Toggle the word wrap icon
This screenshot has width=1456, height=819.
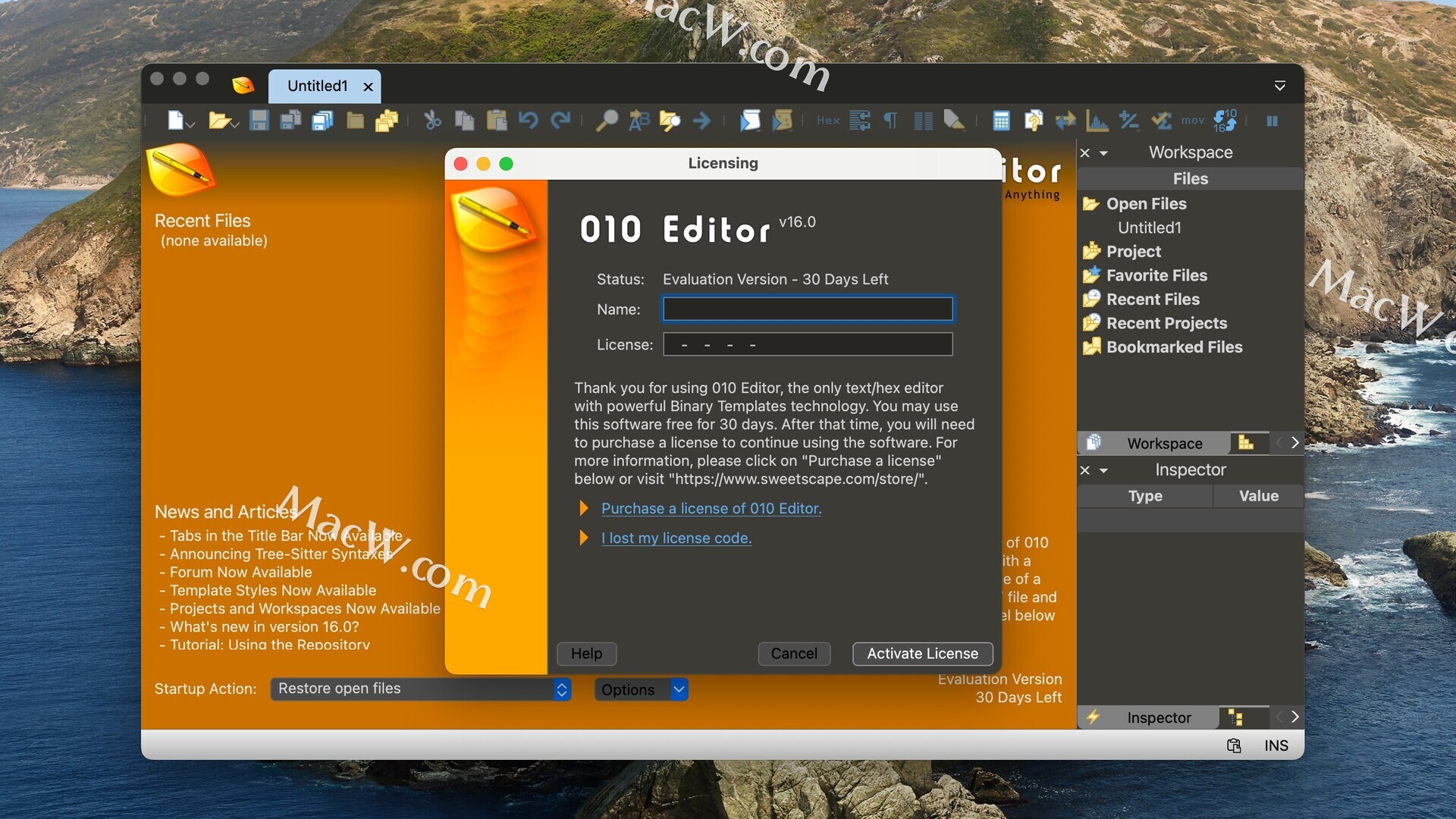(x=860, y=121)
